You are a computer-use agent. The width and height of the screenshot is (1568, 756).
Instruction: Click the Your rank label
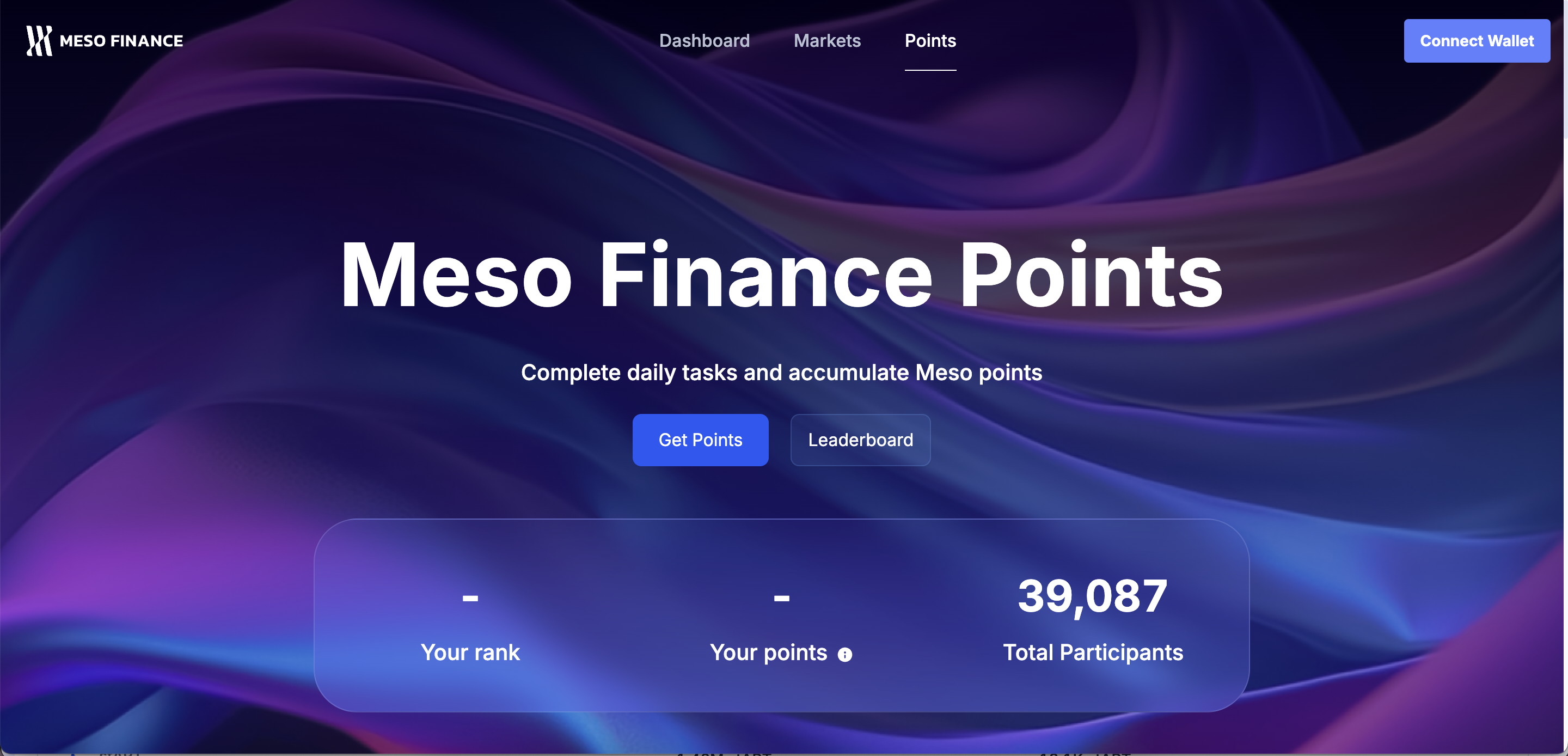tap(470, 653)
